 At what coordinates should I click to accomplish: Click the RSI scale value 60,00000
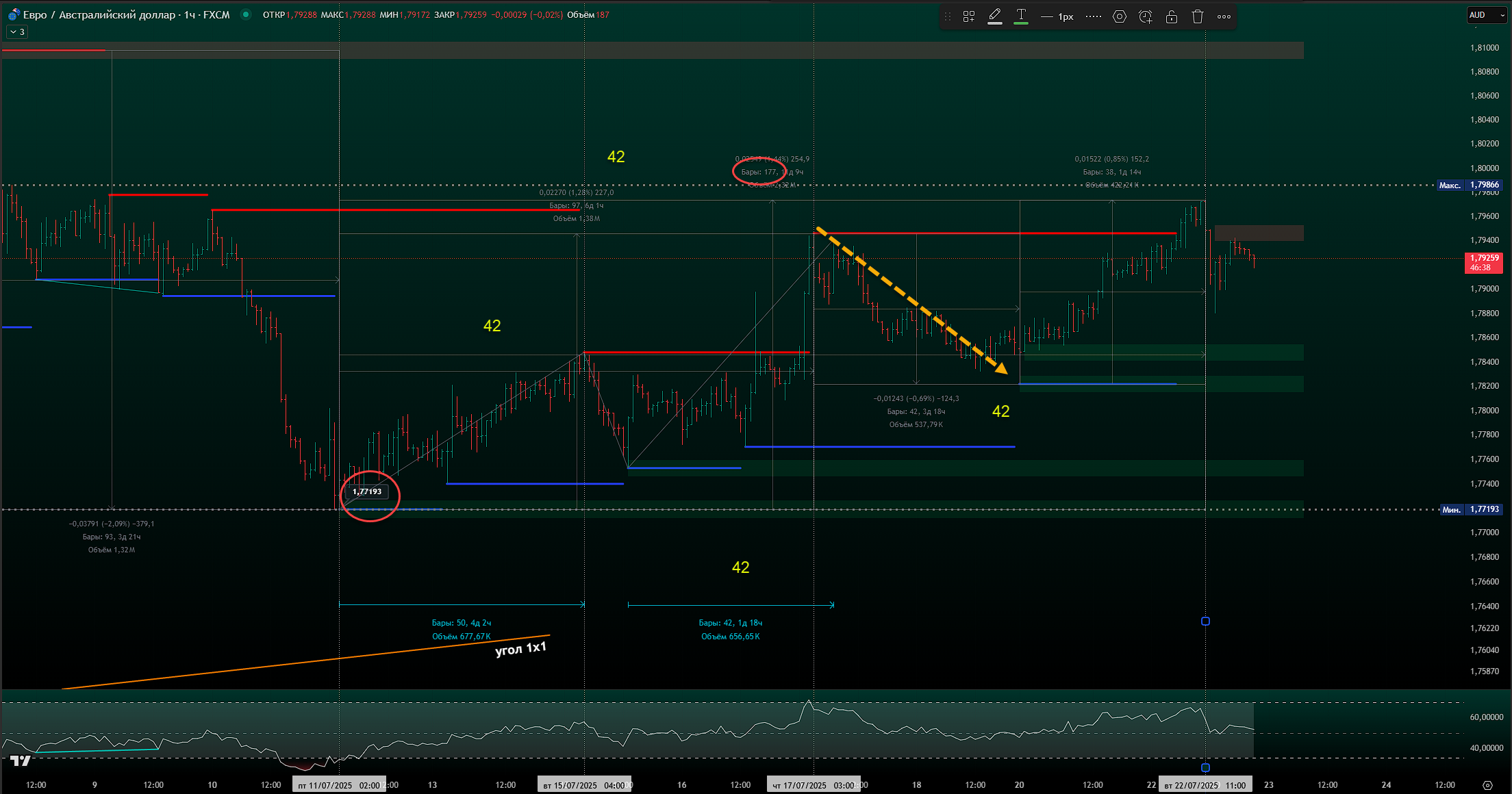(1487, 717)
